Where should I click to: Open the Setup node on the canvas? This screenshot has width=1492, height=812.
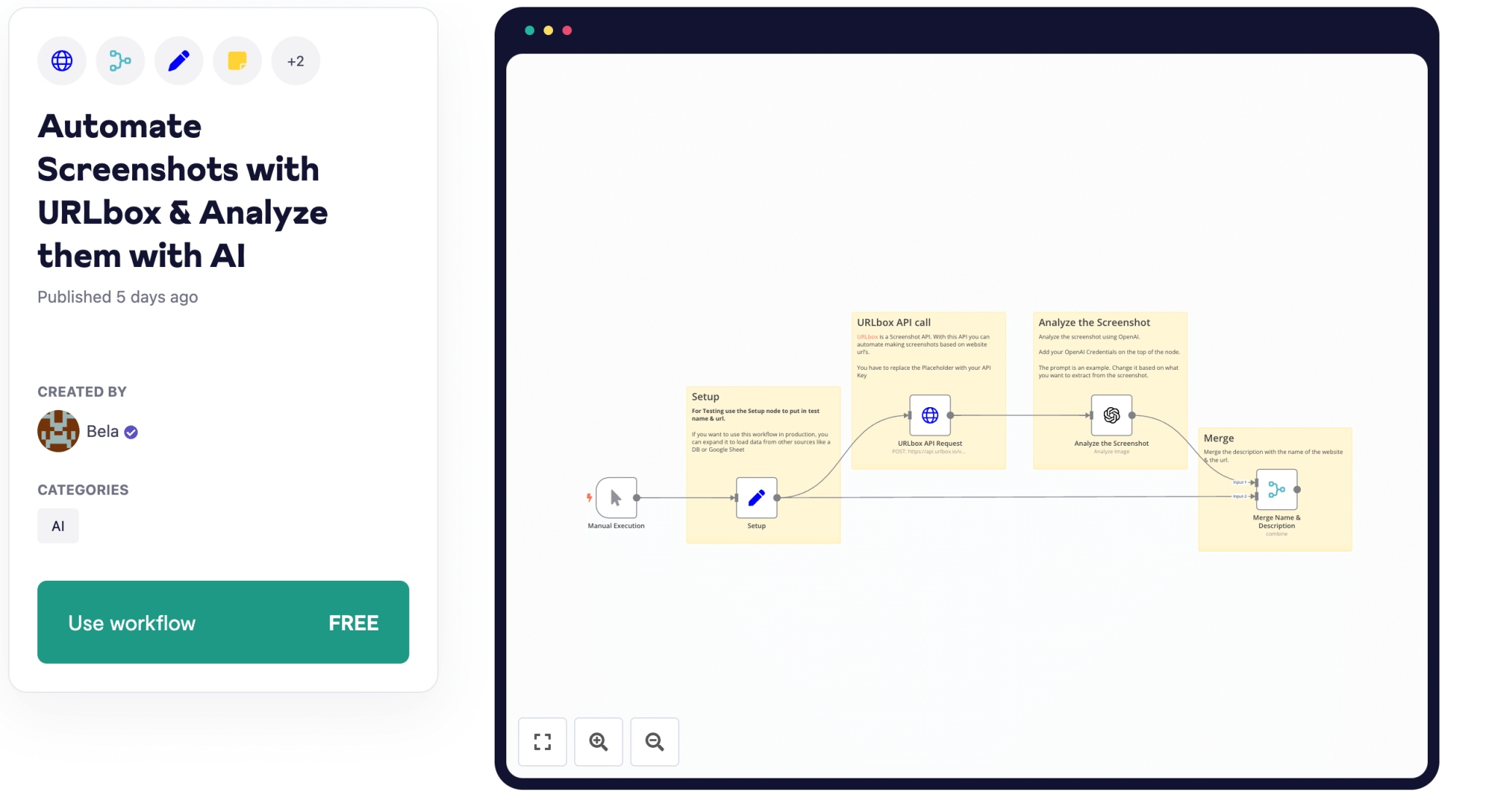pyautogui.click(x=757, y=497)
